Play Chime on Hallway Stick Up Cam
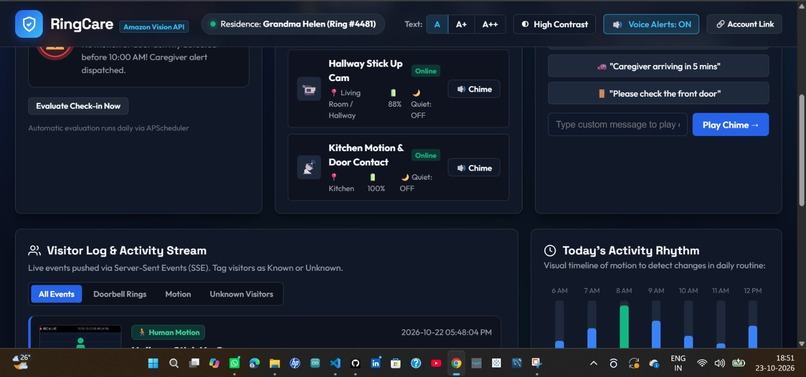The width and height of the screenshot is (806, 377). coord(474,89)
